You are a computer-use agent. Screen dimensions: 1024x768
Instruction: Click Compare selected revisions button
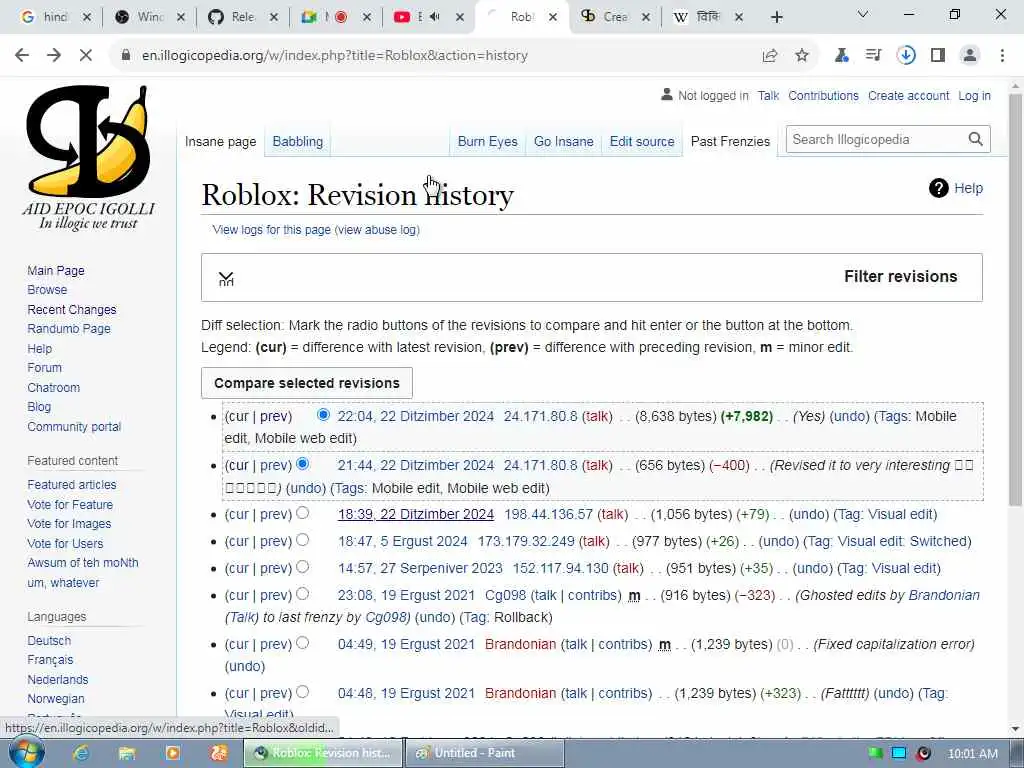coord(307,383)
